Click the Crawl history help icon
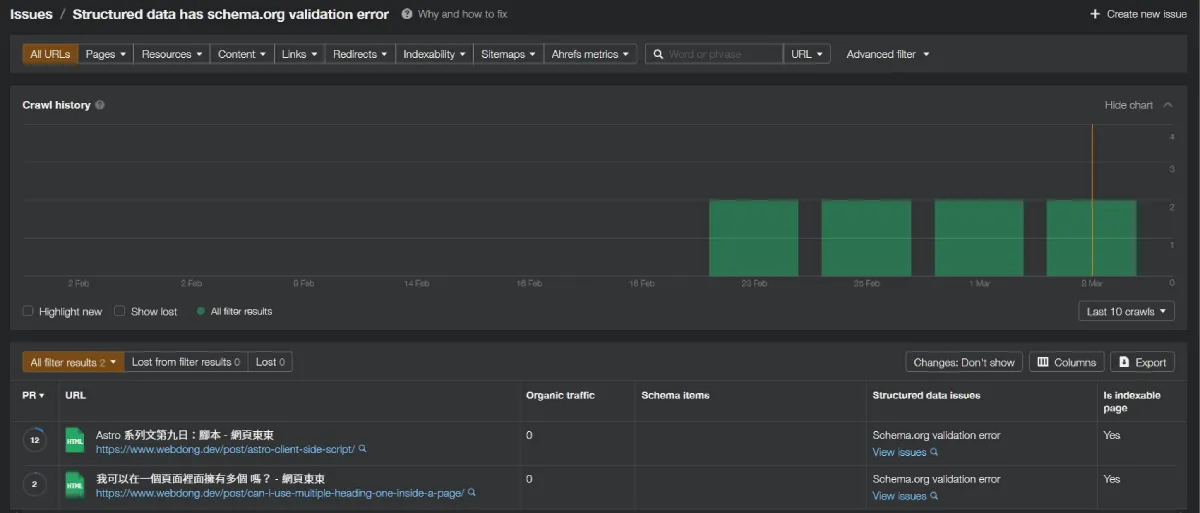The image size is (1200, 513). point(100,105)
